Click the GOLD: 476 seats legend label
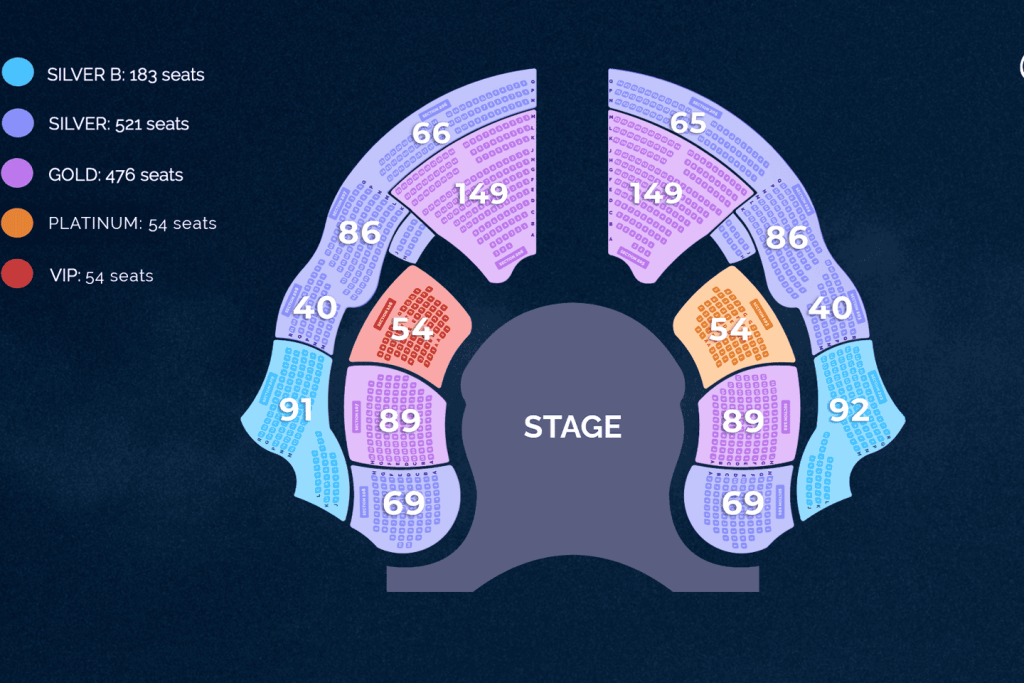Viewport: 1024px width, 683px height. click(116, 175)
